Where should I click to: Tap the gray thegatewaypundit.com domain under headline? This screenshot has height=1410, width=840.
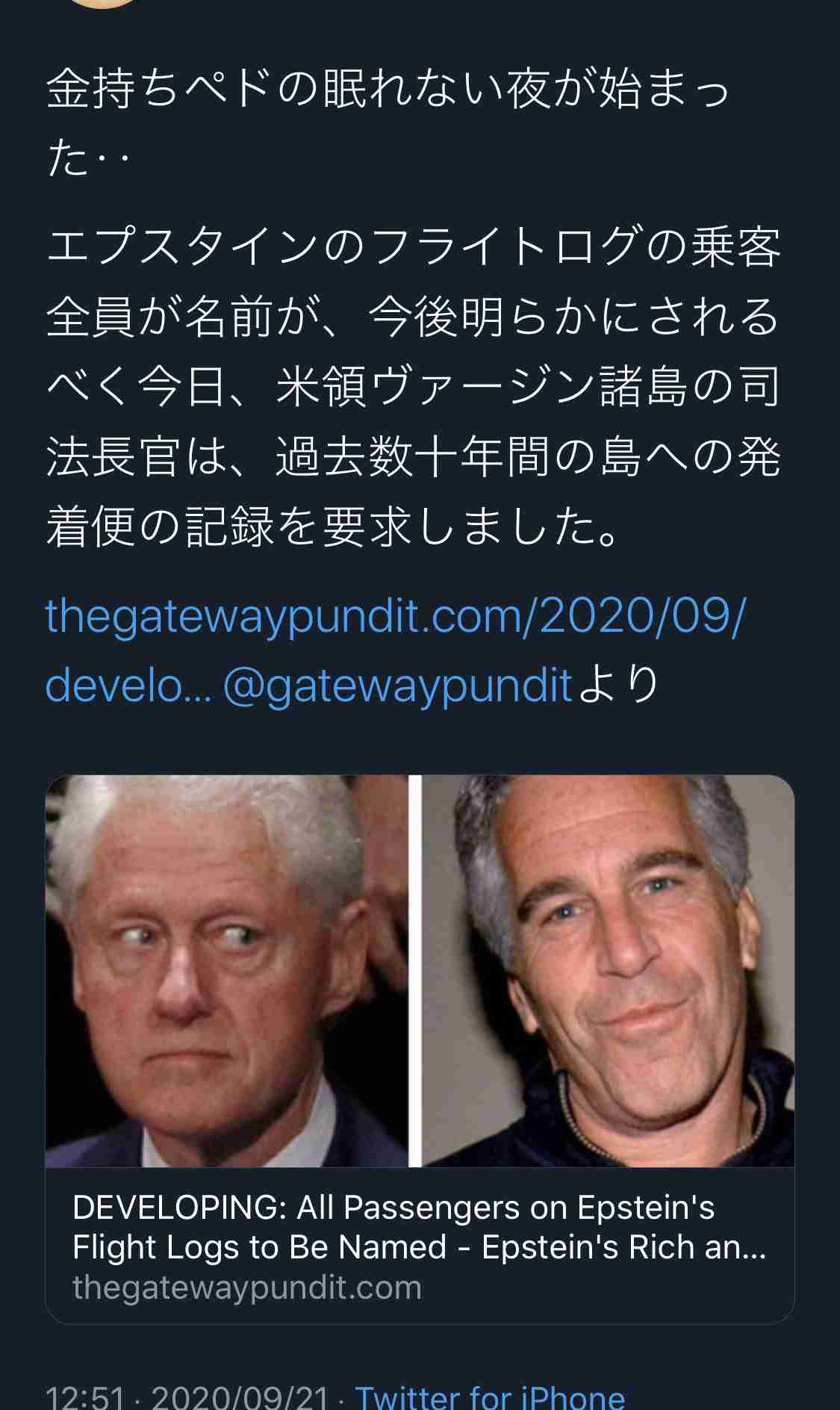247,1288
